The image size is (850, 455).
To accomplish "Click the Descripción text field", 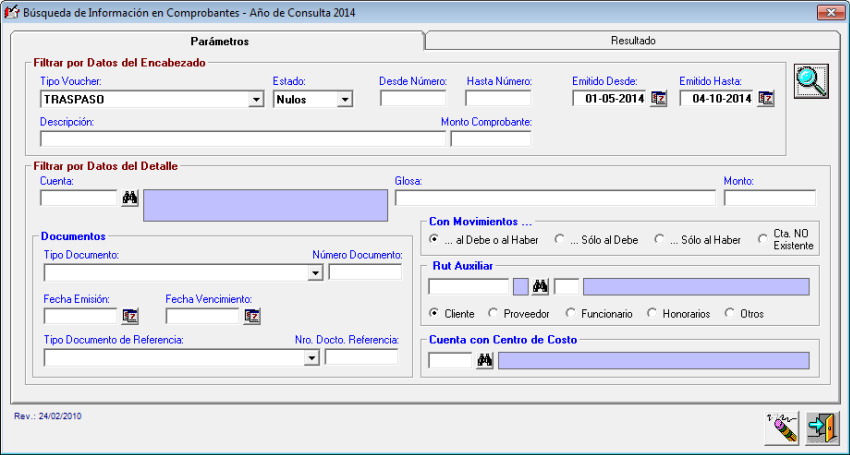I will click(243, 139).
